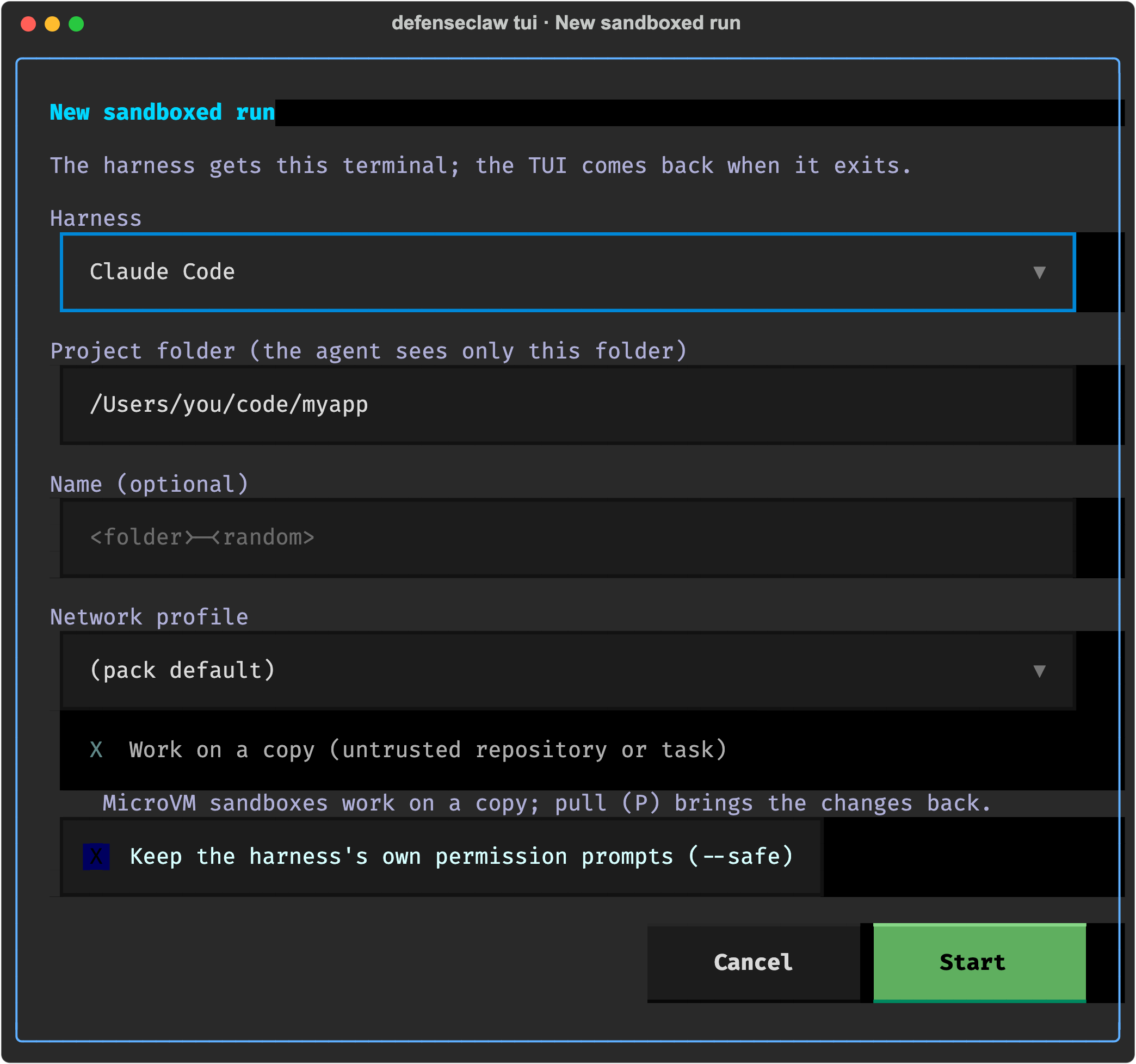Screen dimensions: 1136x1064
Task: Maximize the window with the green button
Action: point(77,24)
